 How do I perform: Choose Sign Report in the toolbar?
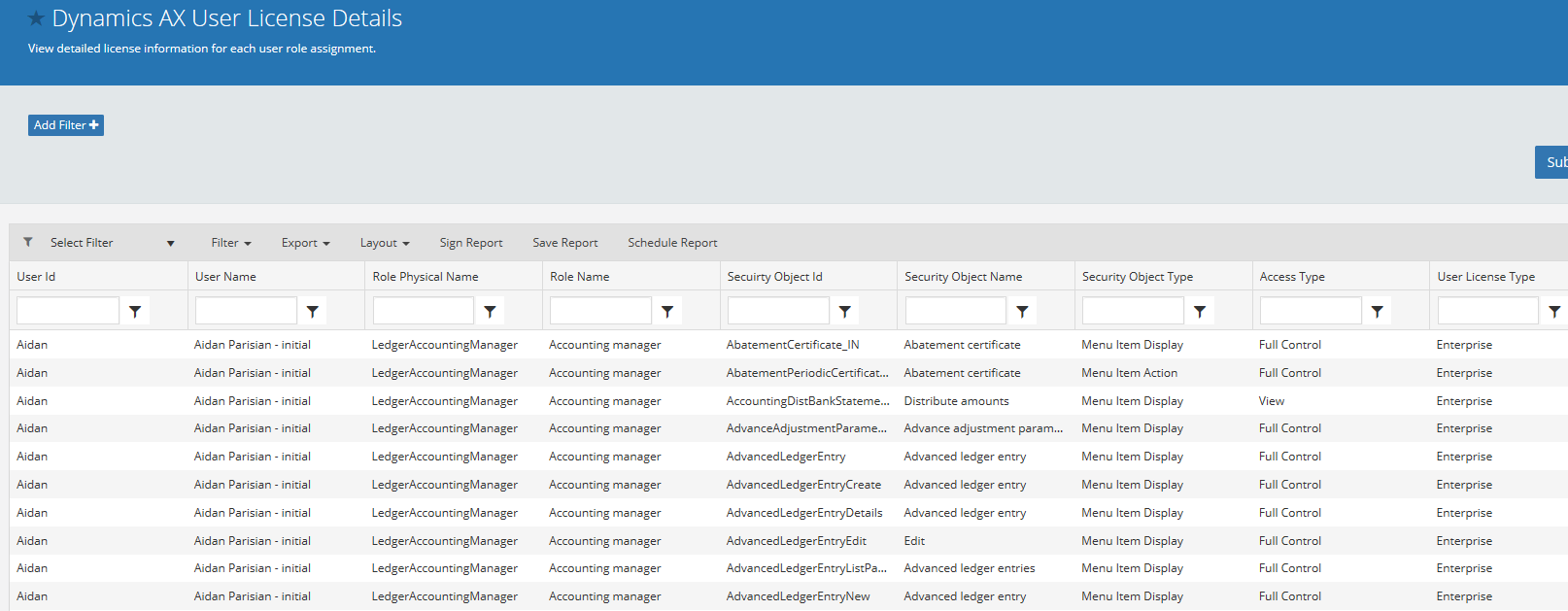click(x=471, y=243)
